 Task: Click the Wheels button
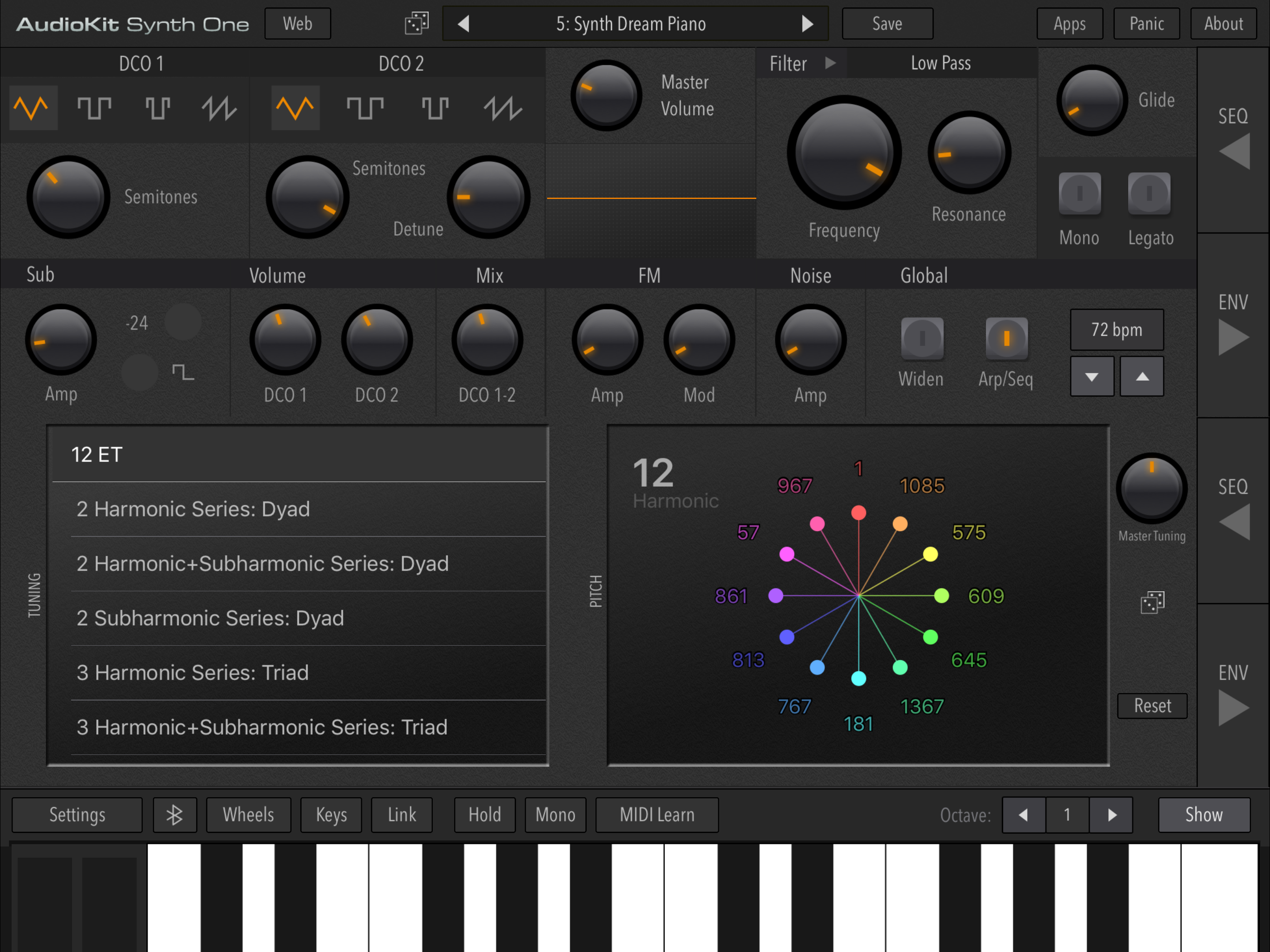pyautogui.click(x=248, y=815)
